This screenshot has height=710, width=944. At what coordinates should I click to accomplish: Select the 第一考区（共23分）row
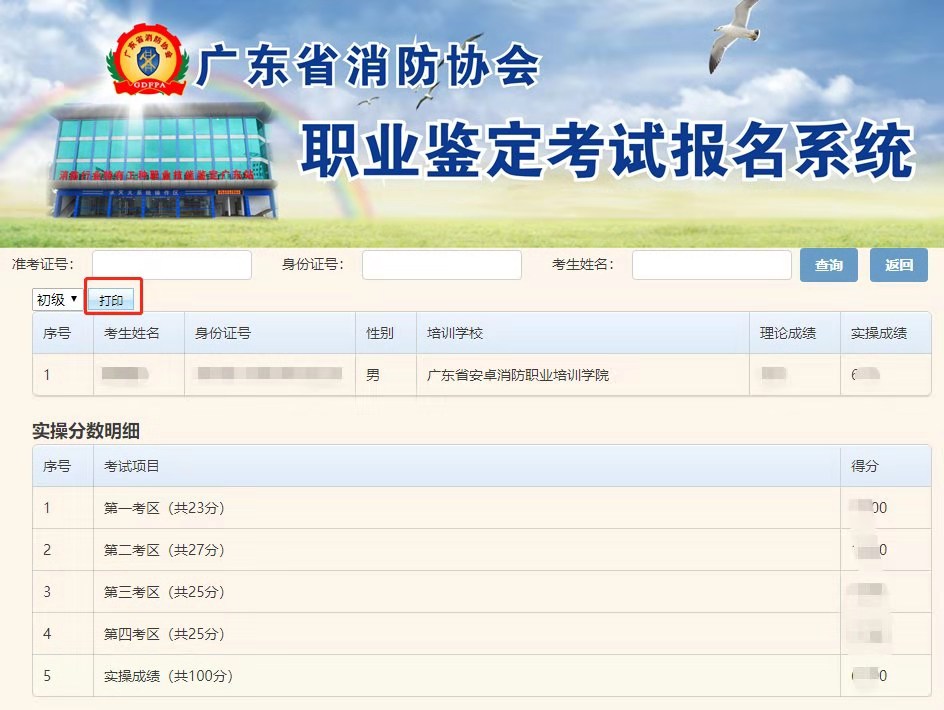point(164,508)
